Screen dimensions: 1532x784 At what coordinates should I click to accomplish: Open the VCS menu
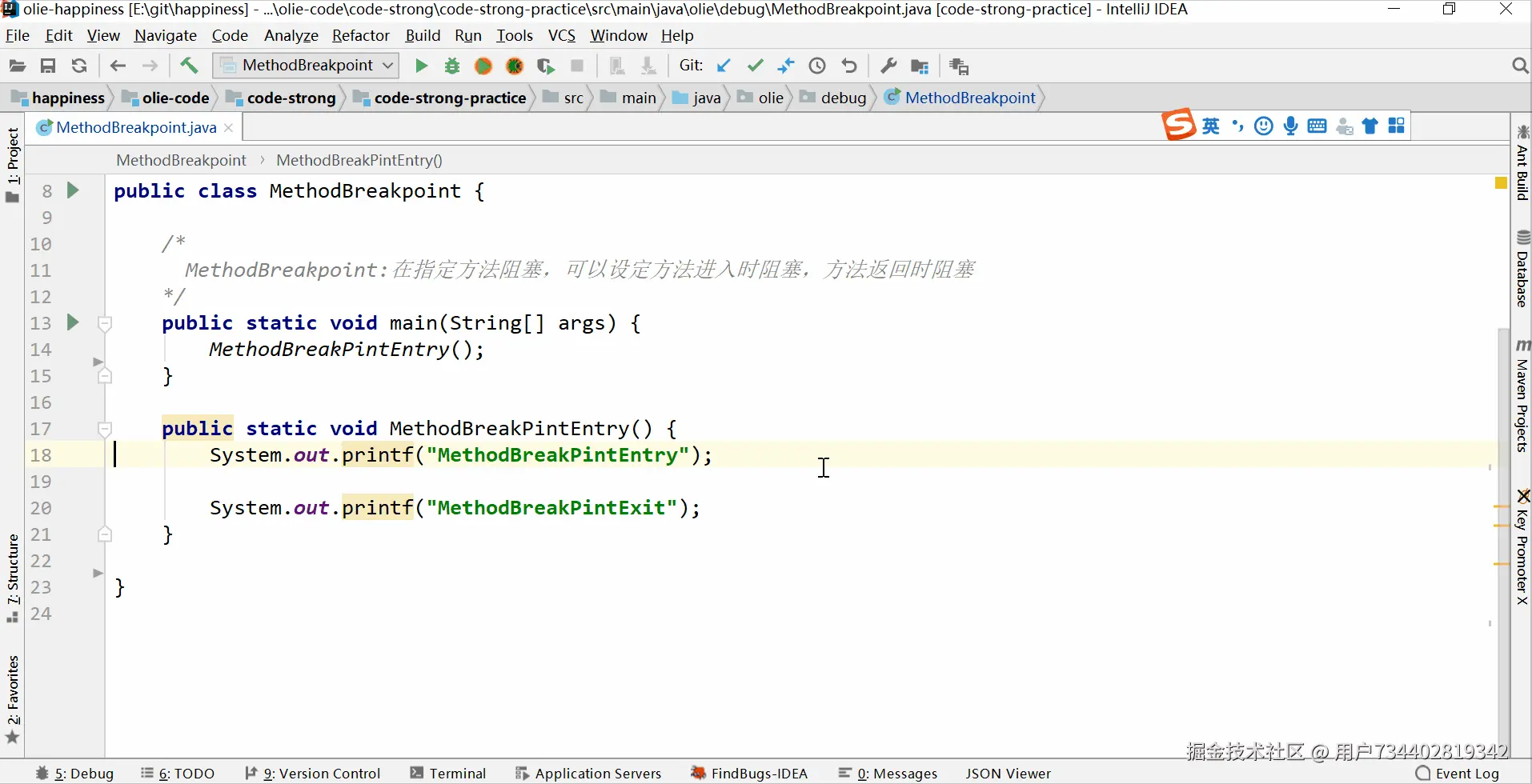562,35
